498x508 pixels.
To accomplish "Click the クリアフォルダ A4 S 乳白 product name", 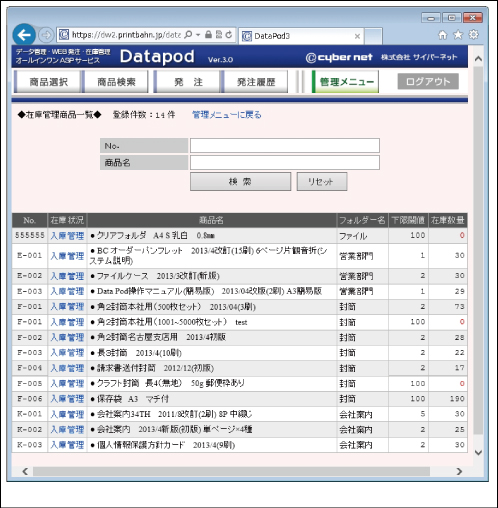I will coord(153,236).
